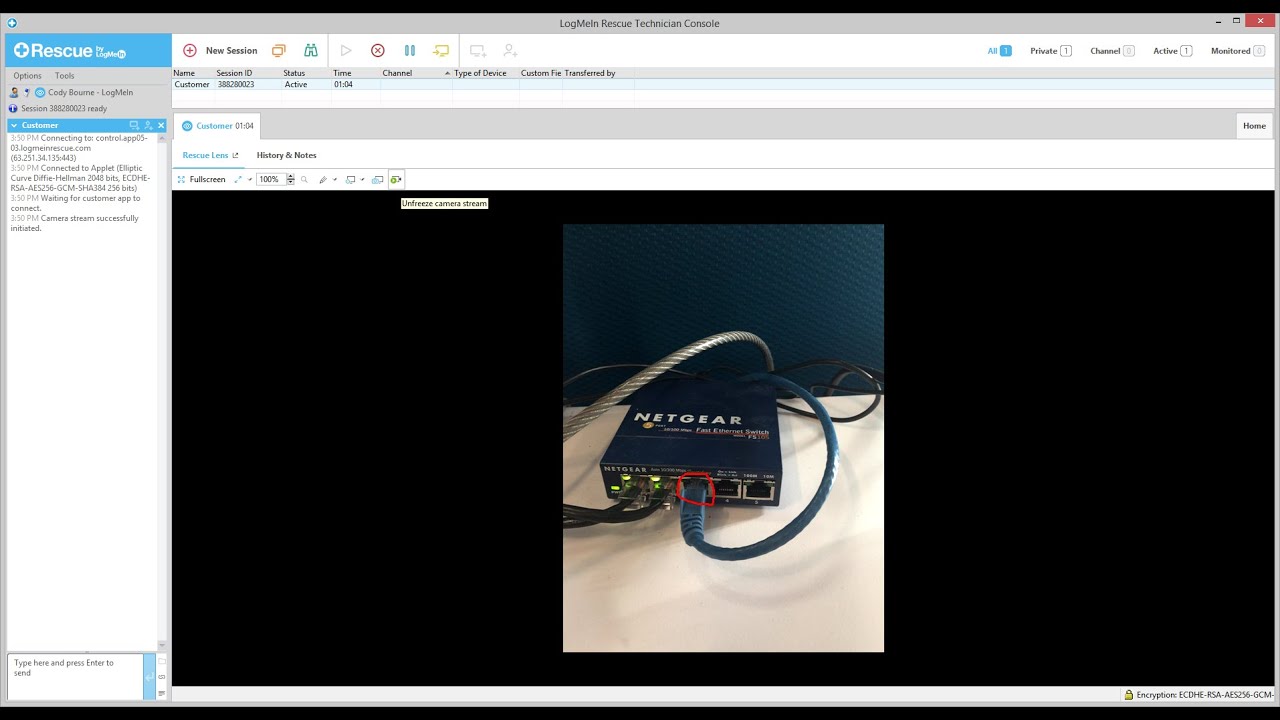Image resolution: width=1280 pixels, height=720 pixels.
Task: Open the Tools menu
Action: point(65,76)
